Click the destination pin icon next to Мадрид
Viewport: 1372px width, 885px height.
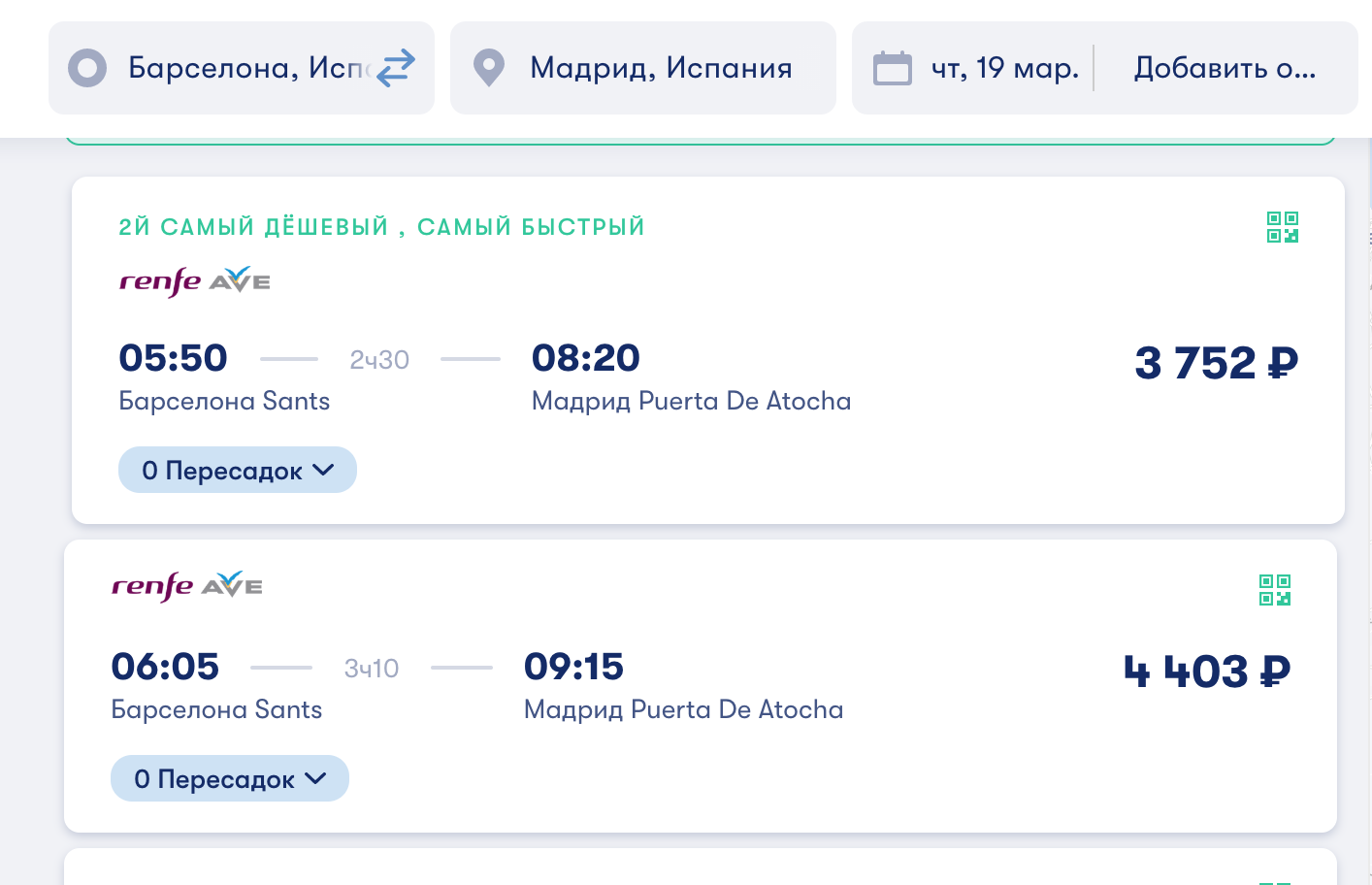point(489,68)
